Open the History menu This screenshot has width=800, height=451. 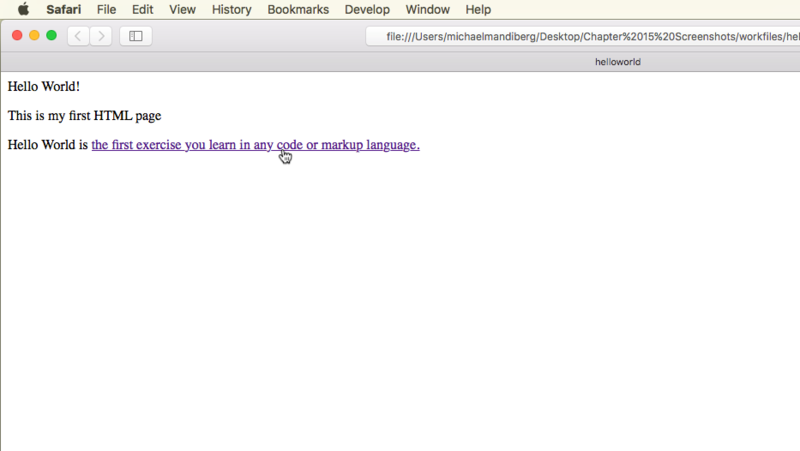click(x=231, y=9)
